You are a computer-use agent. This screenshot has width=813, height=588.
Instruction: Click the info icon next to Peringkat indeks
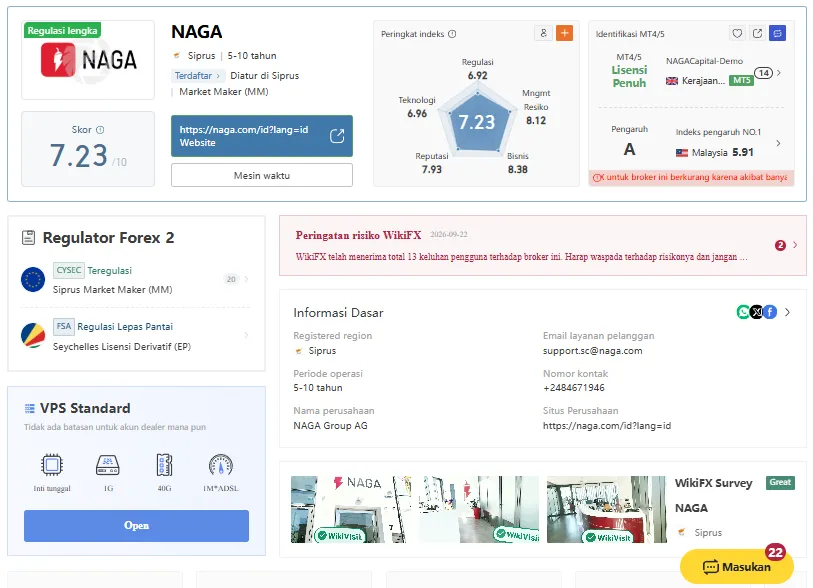click(x=452, y=34)
